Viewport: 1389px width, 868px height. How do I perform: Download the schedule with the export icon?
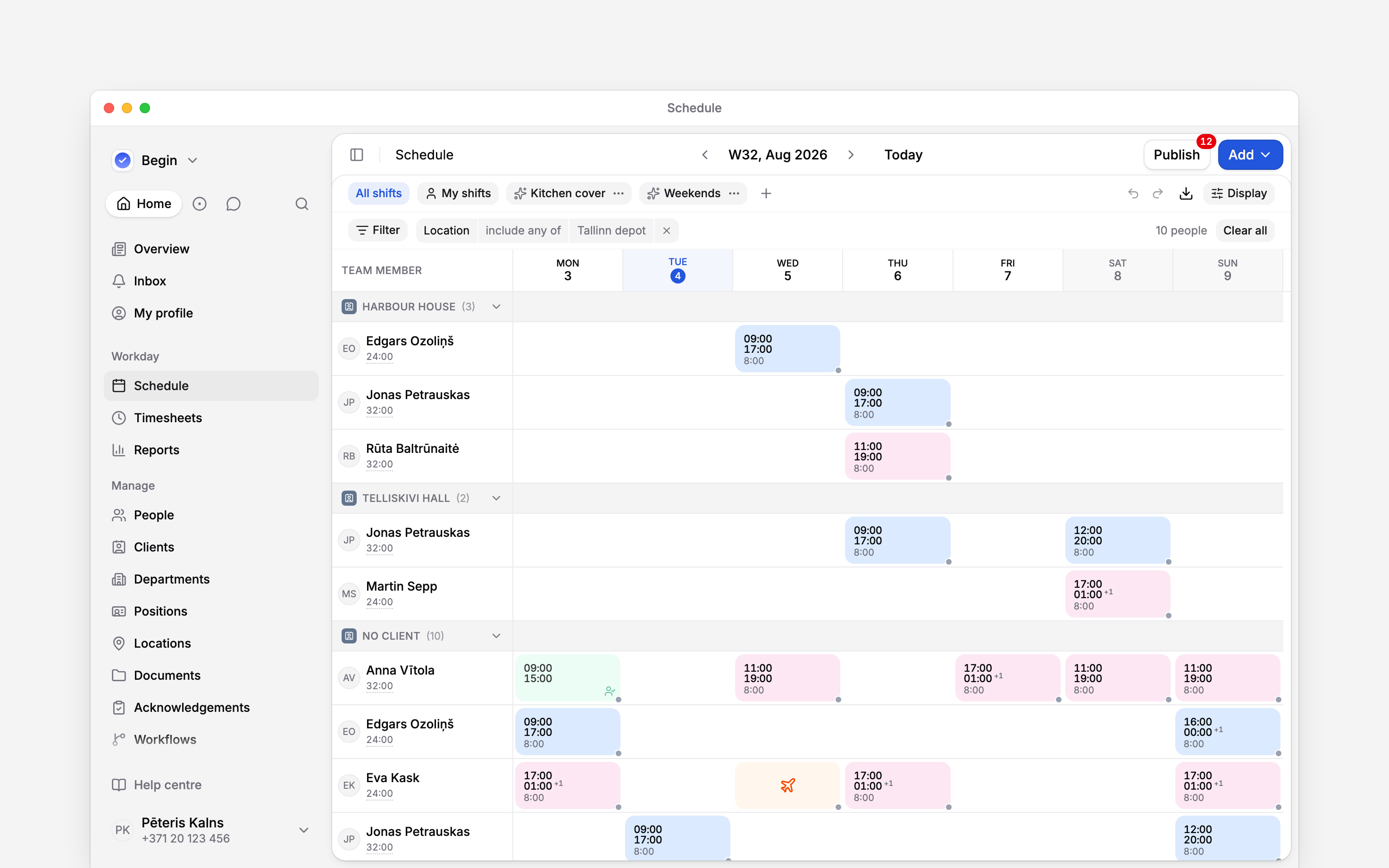click(x=1186, y=193)
